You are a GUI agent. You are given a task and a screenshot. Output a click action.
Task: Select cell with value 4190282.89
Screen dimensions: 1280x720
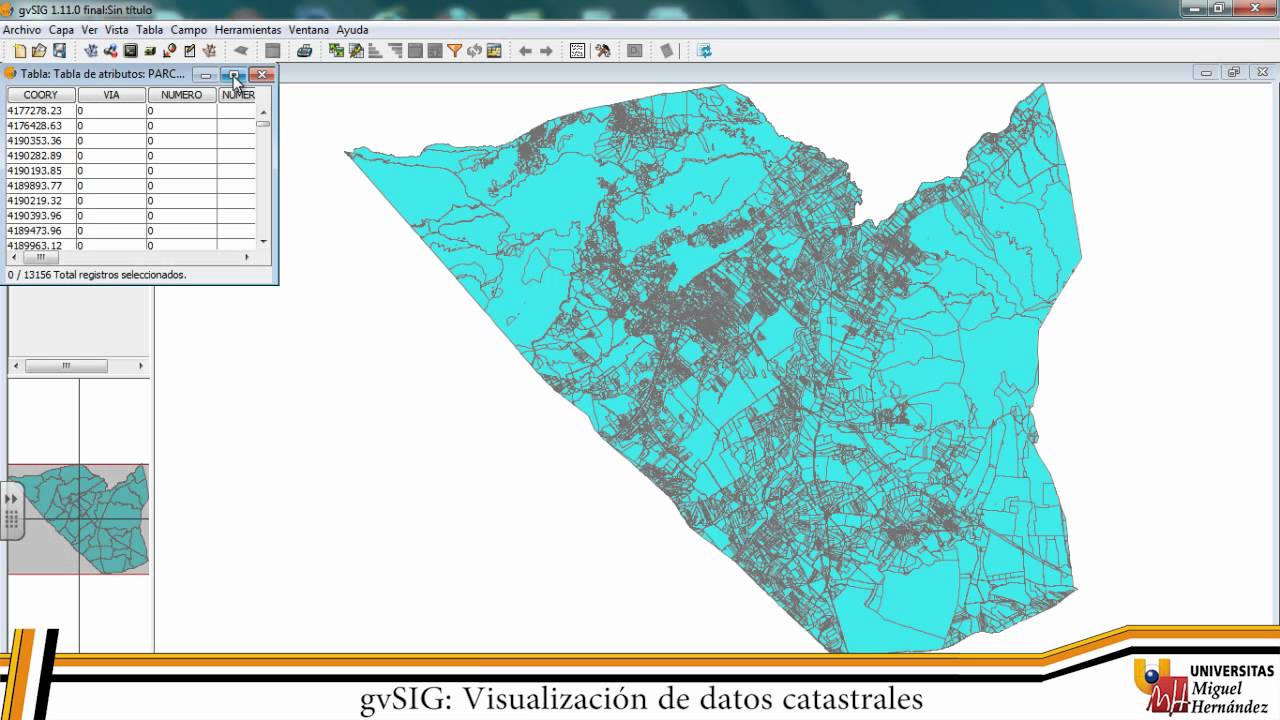[x=41, y=156]
